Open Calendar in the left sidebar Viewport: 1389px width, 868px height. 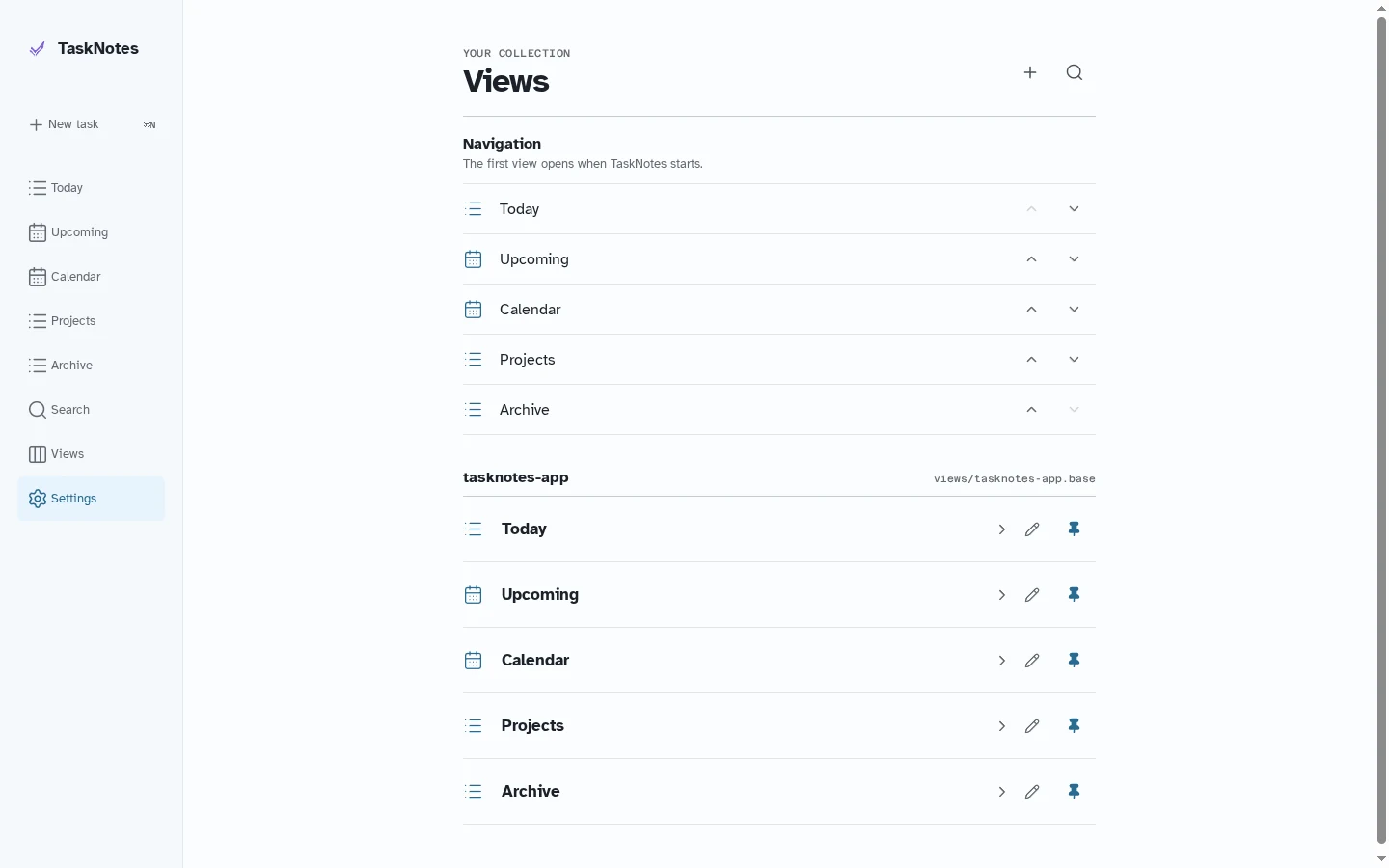point(91,277)
